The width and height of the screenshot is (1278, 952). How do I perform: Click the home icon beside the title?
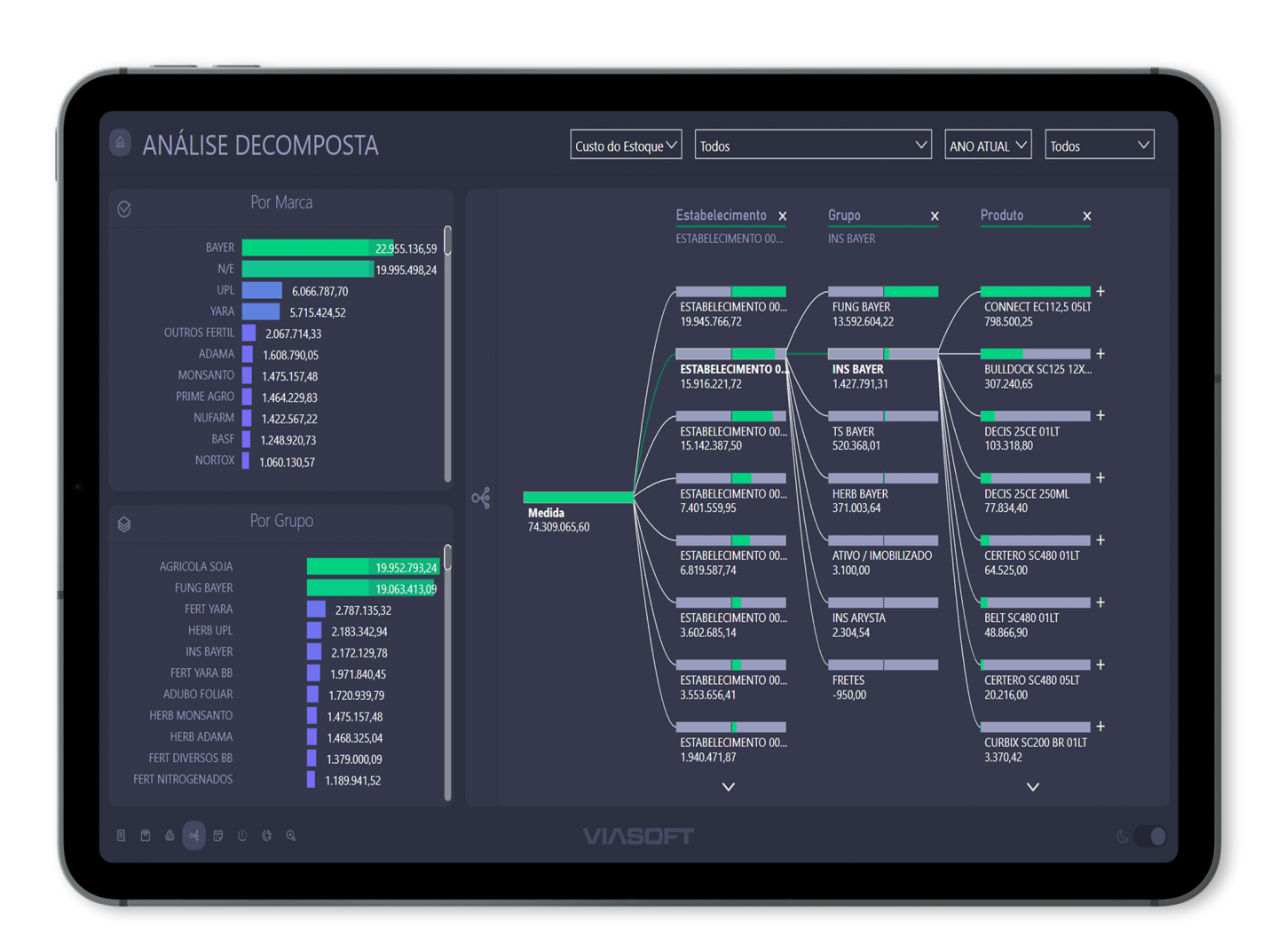point(120,143)
